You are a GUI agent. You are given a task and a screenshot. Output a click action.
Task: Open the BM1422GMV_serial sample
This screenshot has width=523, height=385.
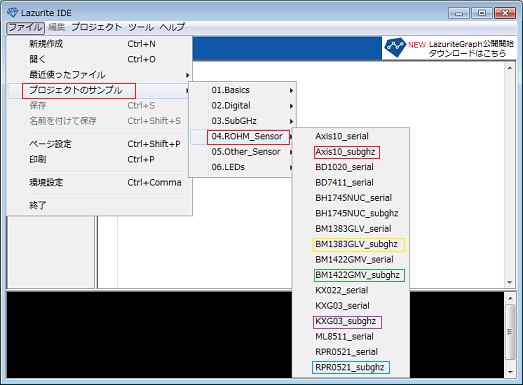(351, 260)
